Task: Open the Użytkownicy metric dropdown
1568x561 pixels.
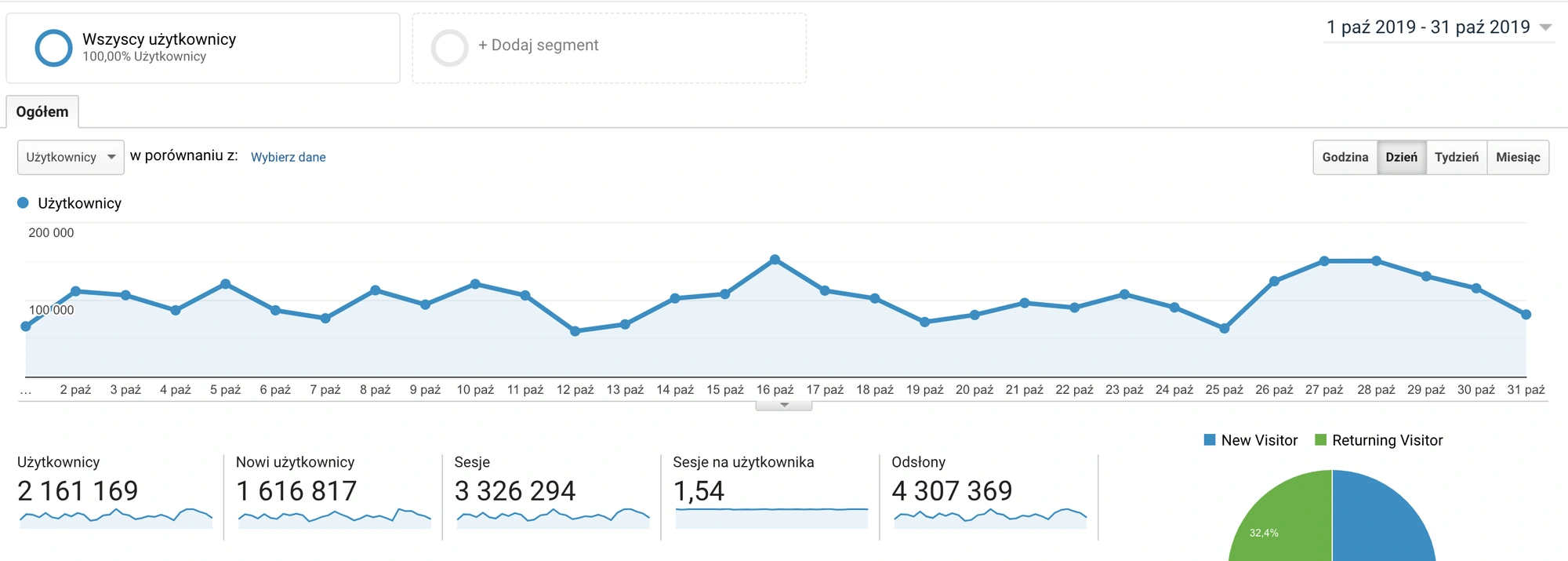Action: [x=71, y=157]
